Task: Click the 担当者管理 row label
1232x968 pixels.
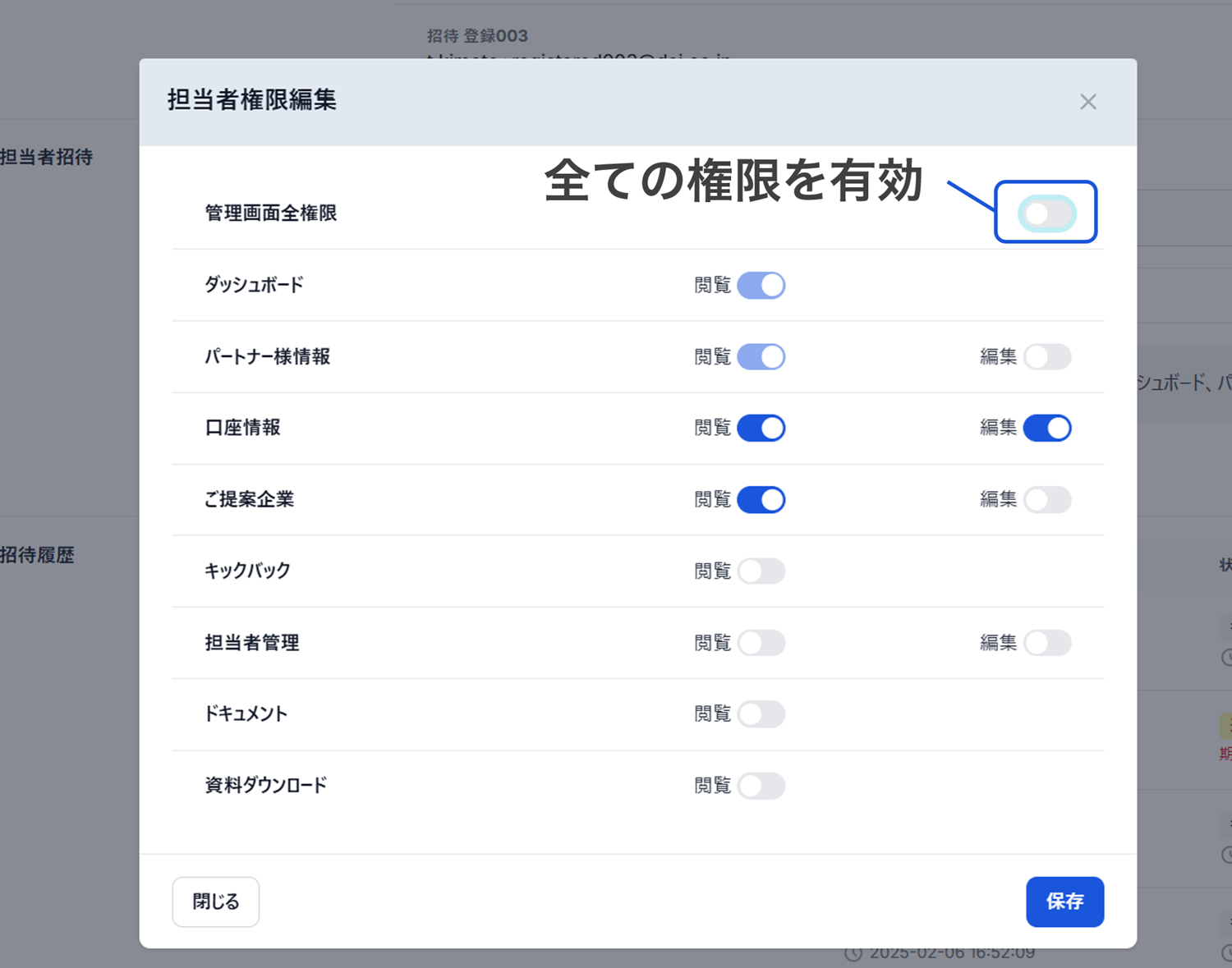Action: pos(251,642)
